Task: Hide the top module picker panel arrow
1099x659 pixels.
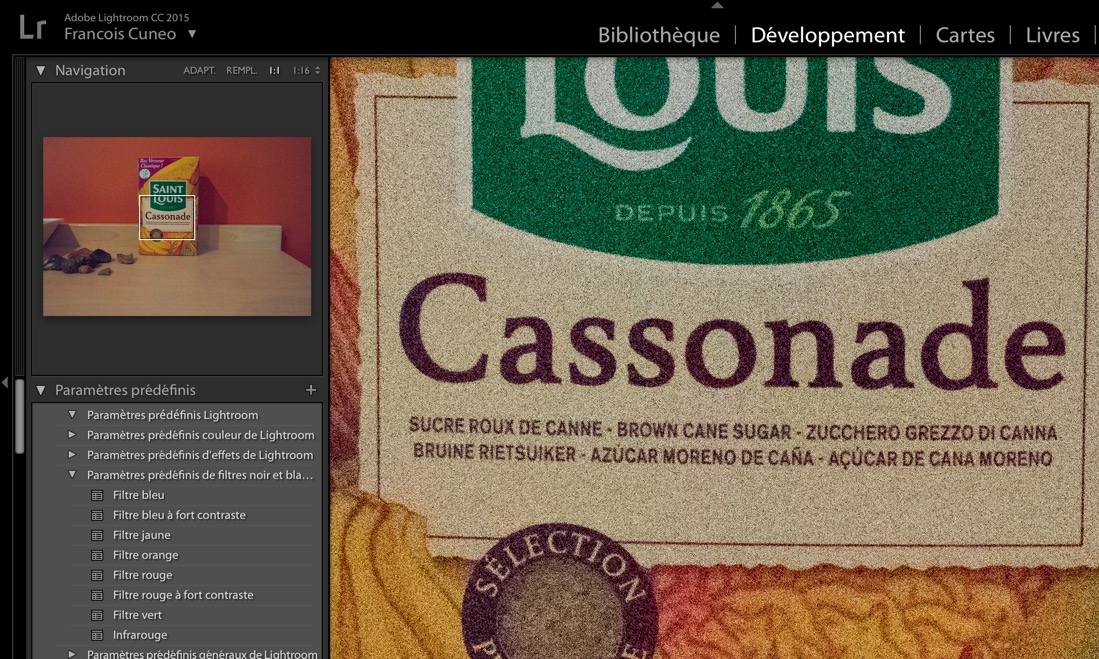Action: (x=717, y=5)
